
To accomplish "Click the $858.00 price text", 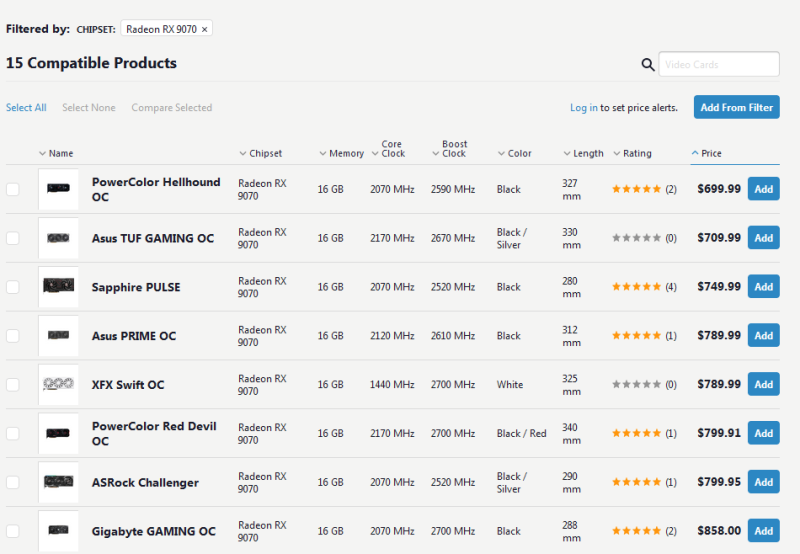I will [719, 531].
